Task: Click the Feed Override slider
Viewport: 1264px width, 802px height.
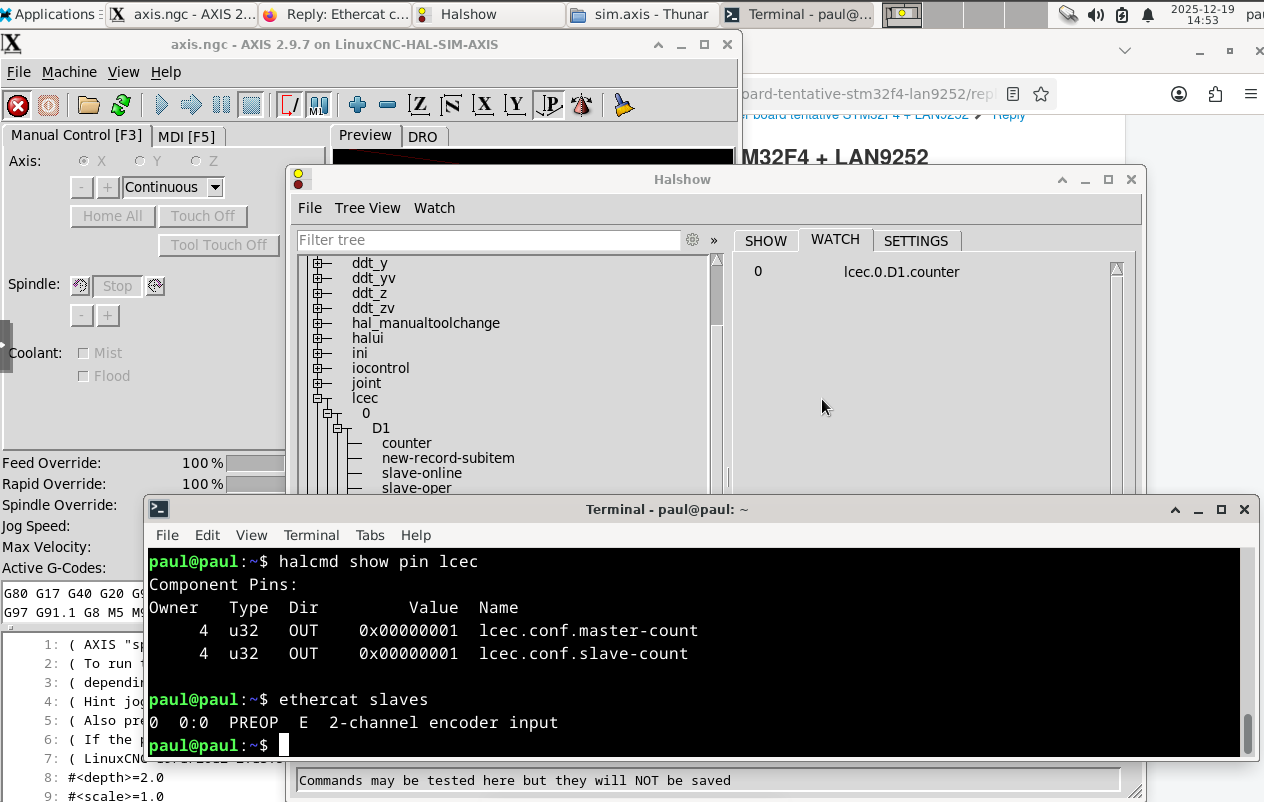Action: tap(255, 463)
